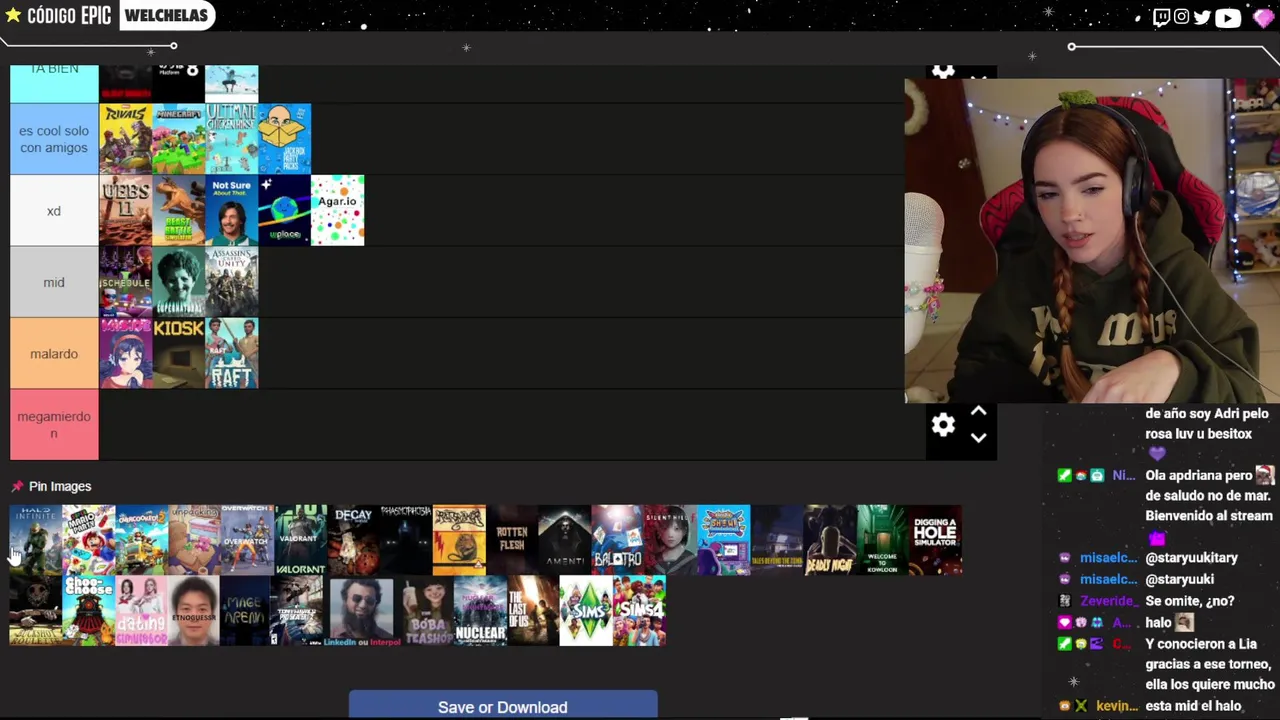
Task: Click the 'es cool solo con amigos' tier label
Action: pos(54,139)
